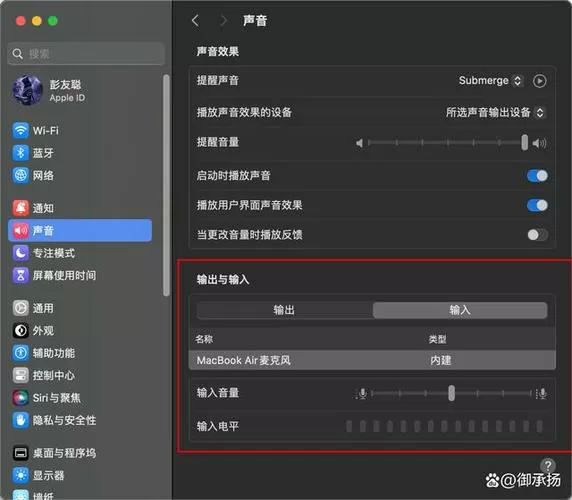Open 所选声音输出设备 dropdown

pos(495,112)
